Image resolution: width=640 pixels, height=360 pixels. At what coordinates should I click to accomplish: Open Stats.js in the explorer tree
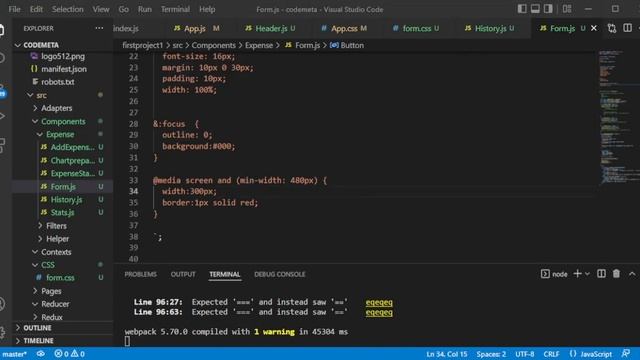tap(62, 213)
